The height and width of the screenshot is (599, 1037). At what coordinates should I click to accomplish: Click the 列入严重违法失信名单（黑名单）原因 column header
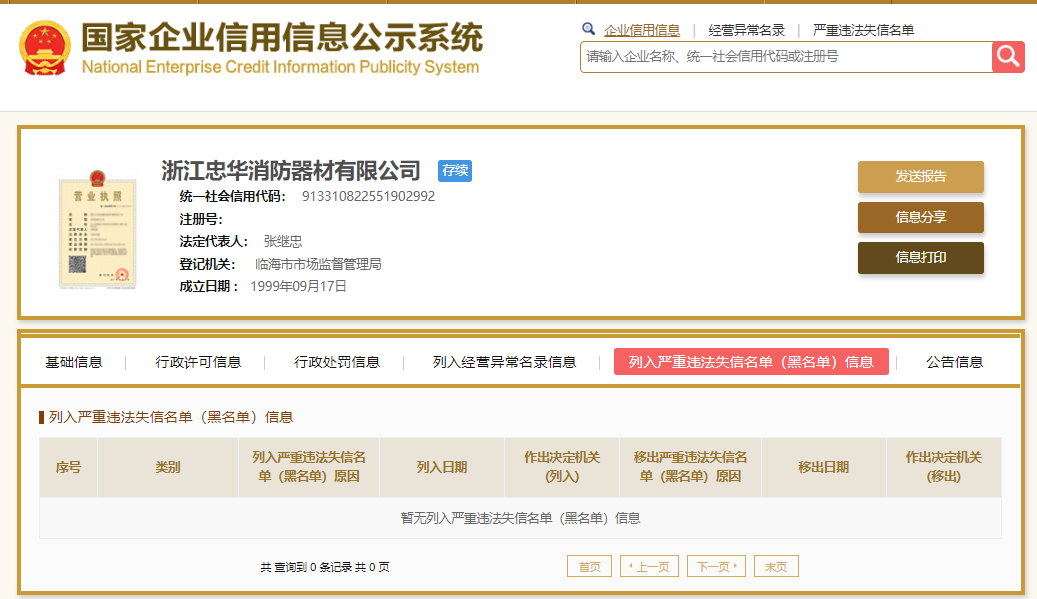(309, 467)
